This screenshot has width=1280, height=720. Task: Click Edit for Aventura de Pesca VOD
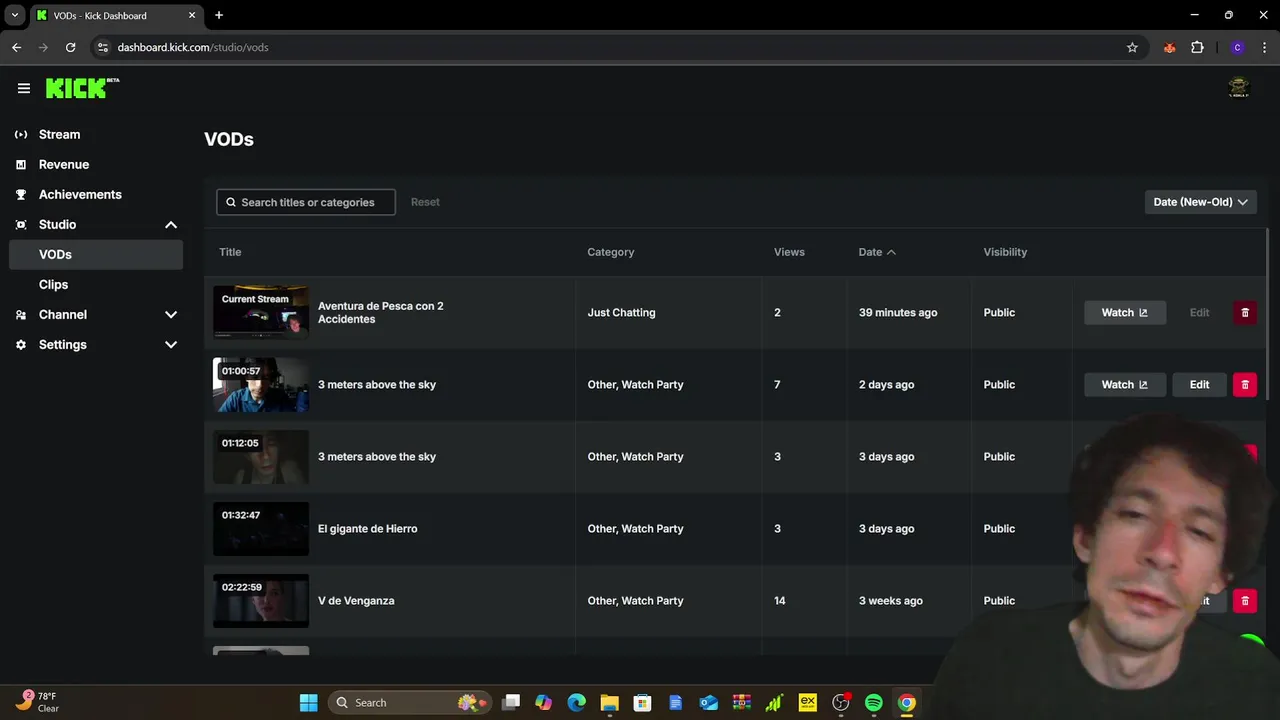point(1199,312)
